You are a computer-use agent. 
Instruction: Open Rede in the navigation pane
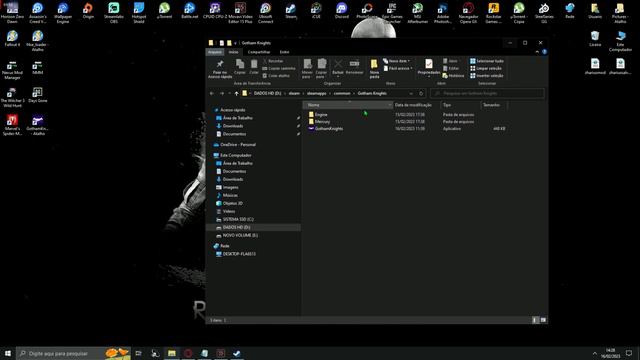point(224,246)
